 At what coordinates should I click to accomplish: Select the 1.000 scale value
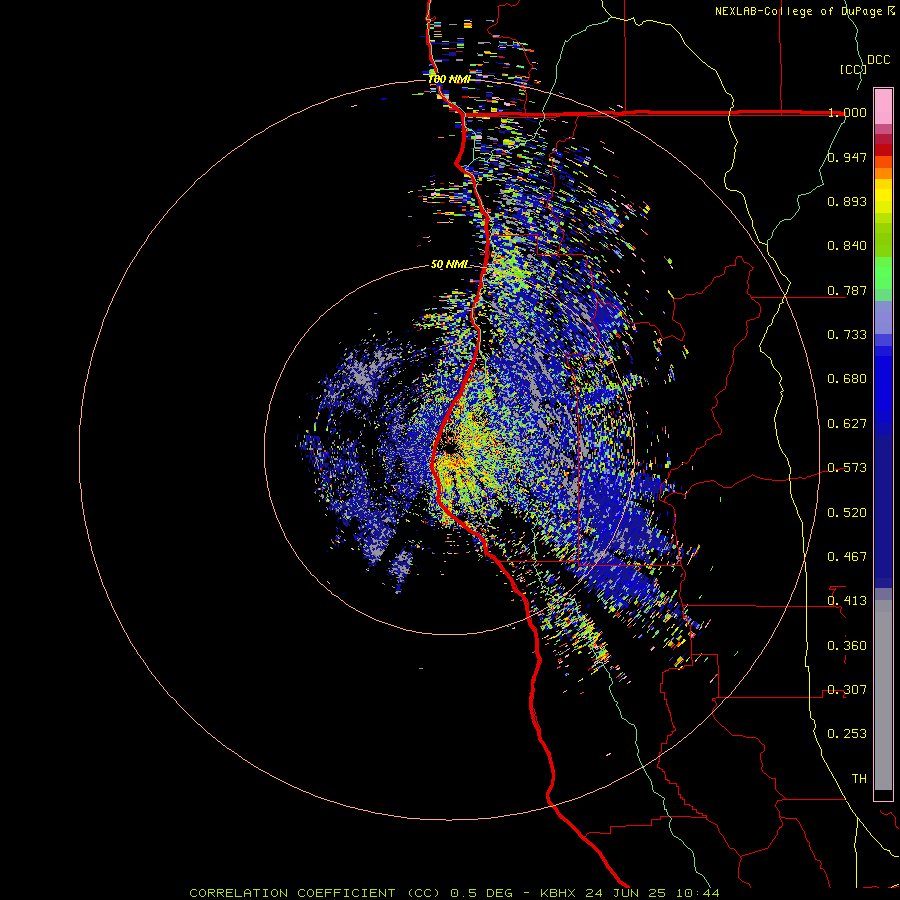(x=847, y=112)
